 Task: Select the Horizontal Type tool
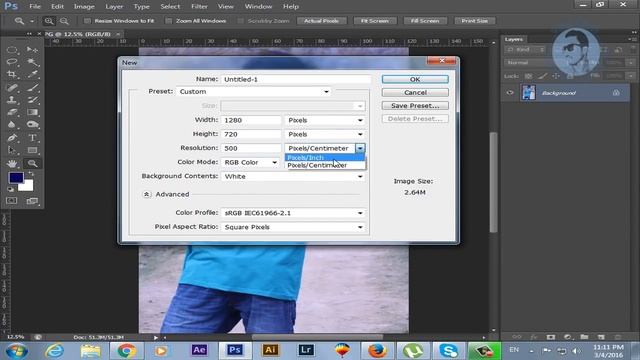32,138
